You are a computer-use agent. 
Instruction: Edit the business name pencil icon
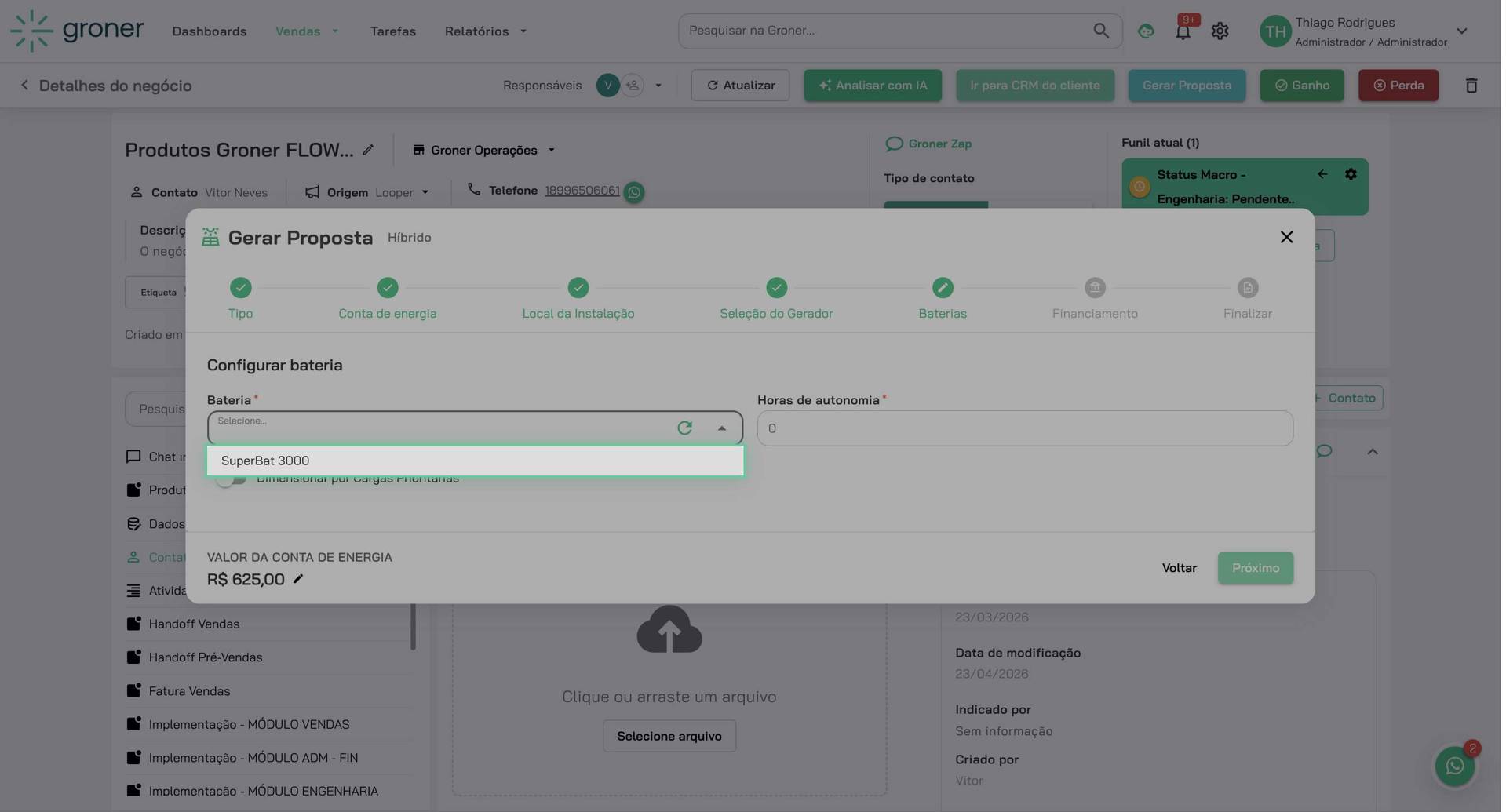point(368,150)
